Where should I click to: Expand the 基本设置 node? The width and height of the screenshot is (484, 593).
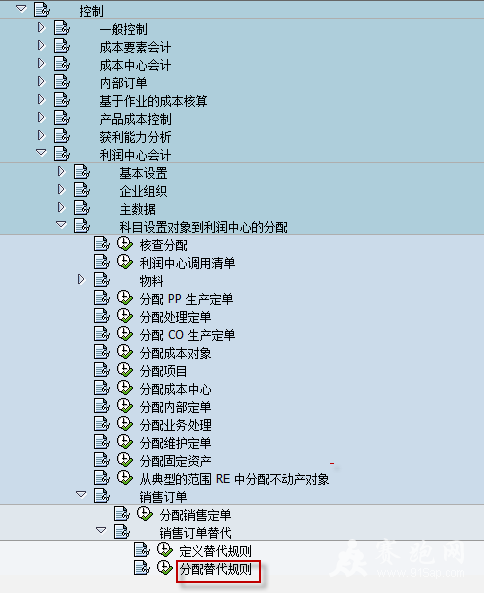pyautogui.click(x=61, y=172)
